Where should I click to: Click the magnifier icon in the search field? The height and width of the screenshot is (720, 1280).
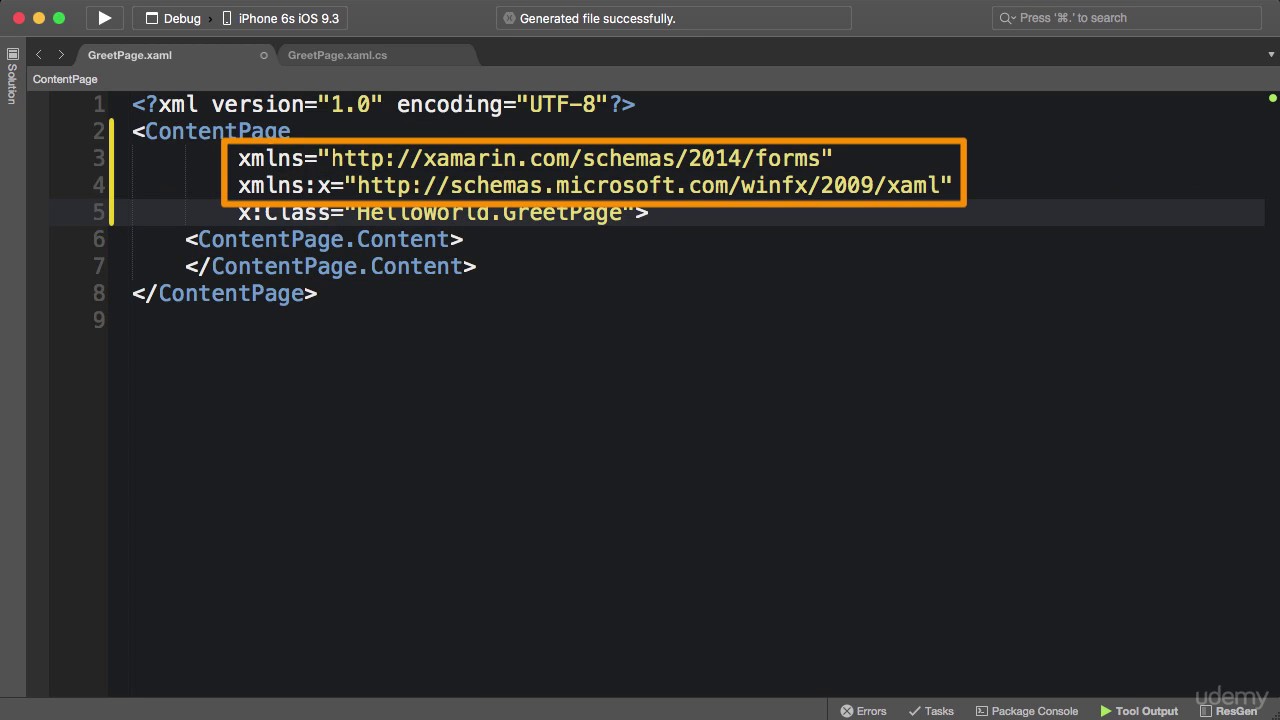coord(1008,18)
